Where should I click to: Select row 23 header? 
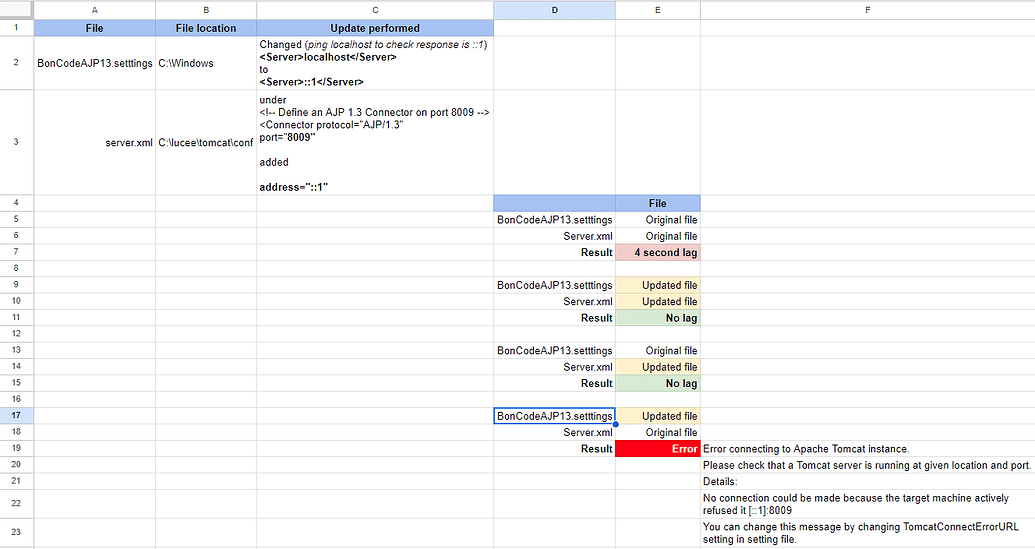[17, 533]
